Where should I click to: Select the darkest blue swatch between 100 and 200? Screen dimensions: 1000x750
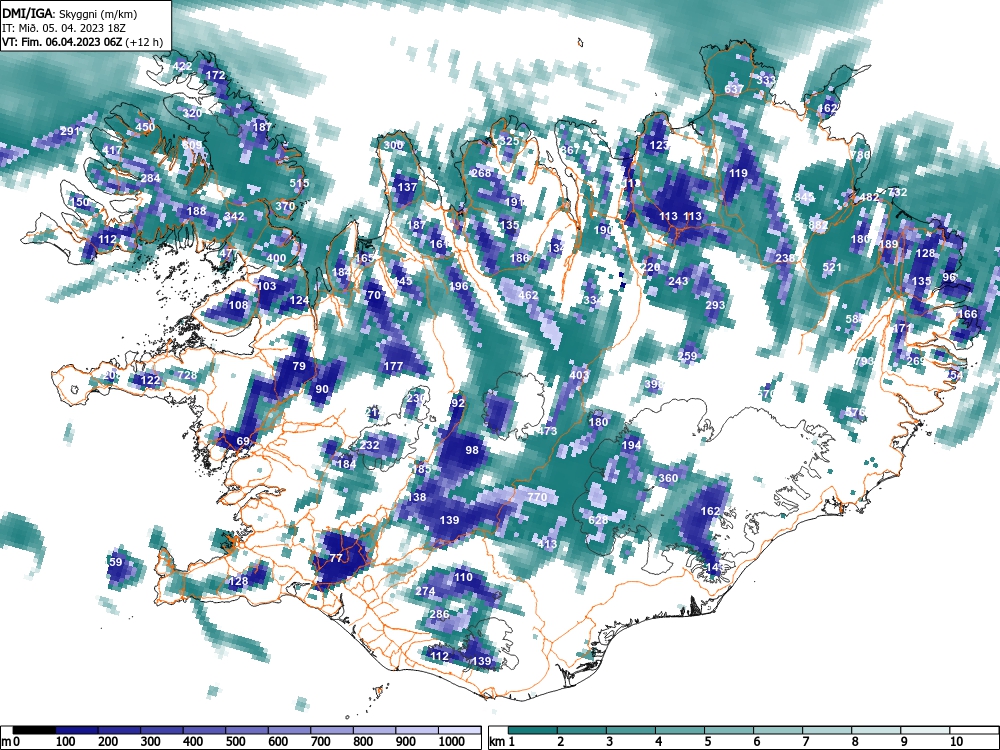[77, 730]
